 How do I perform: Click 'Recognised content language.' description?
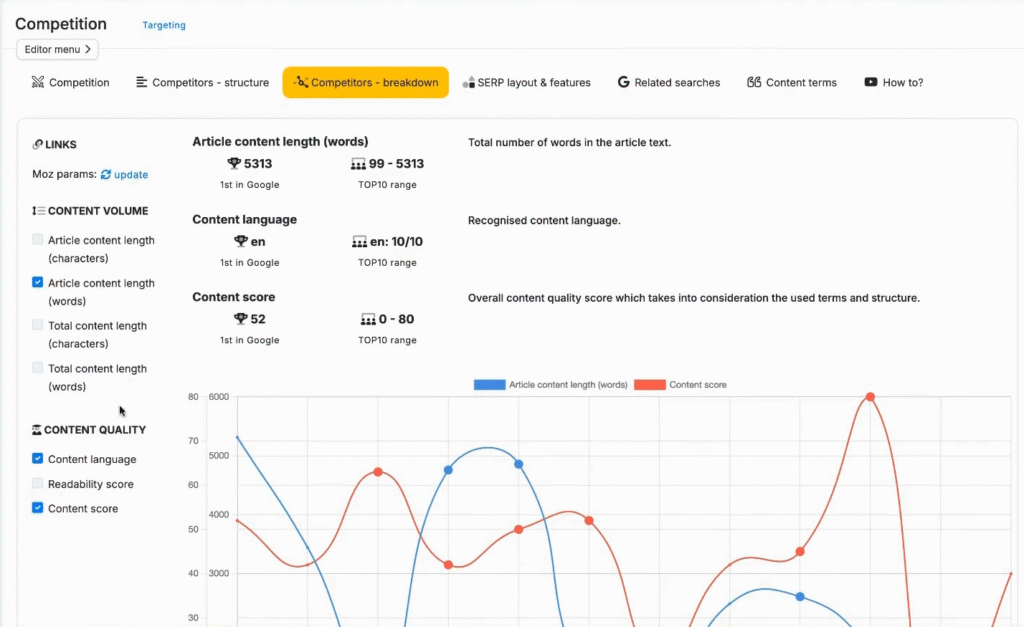pyautogui.click(x=544, y=220)
